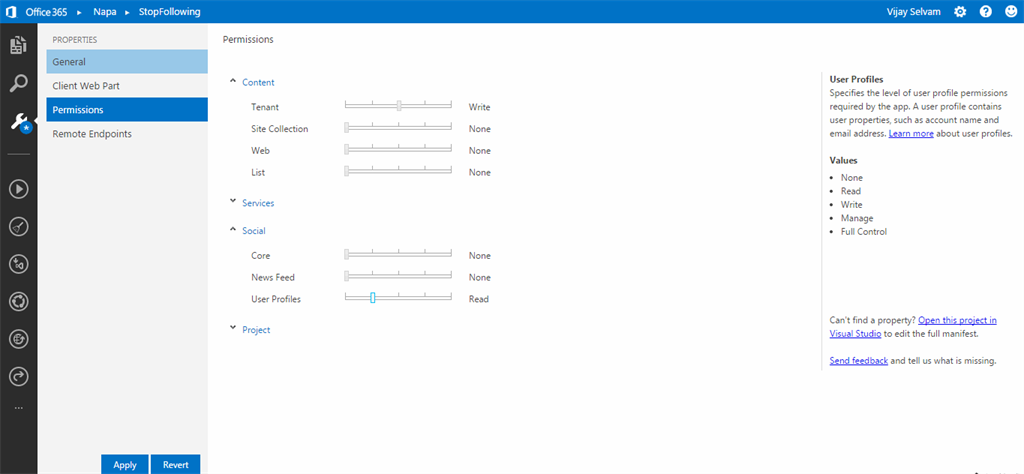Open the Learn more link
Screen dimensions: 1024x474
tap(910, 133)
